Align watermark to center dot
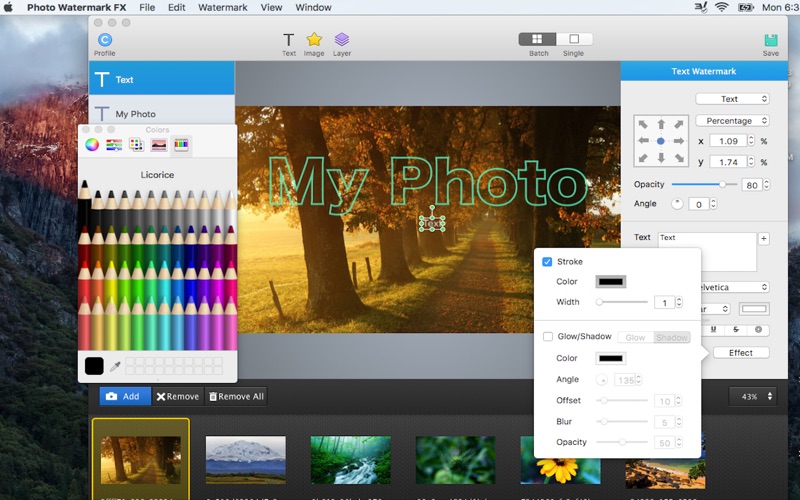Viewport: 800px width, 500px height. click(661, 141)
